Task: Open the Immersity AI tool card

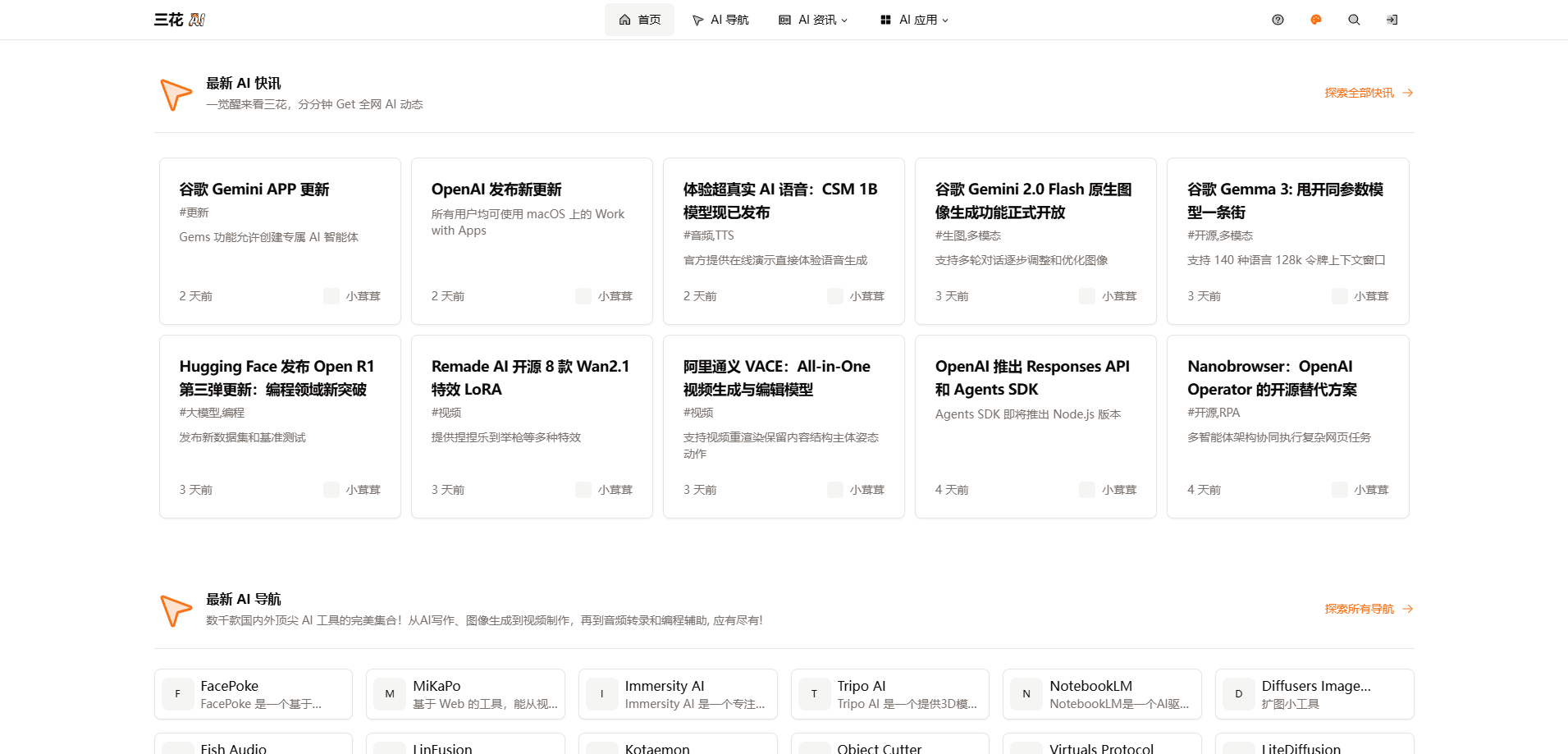Action: tap(678, 694)
